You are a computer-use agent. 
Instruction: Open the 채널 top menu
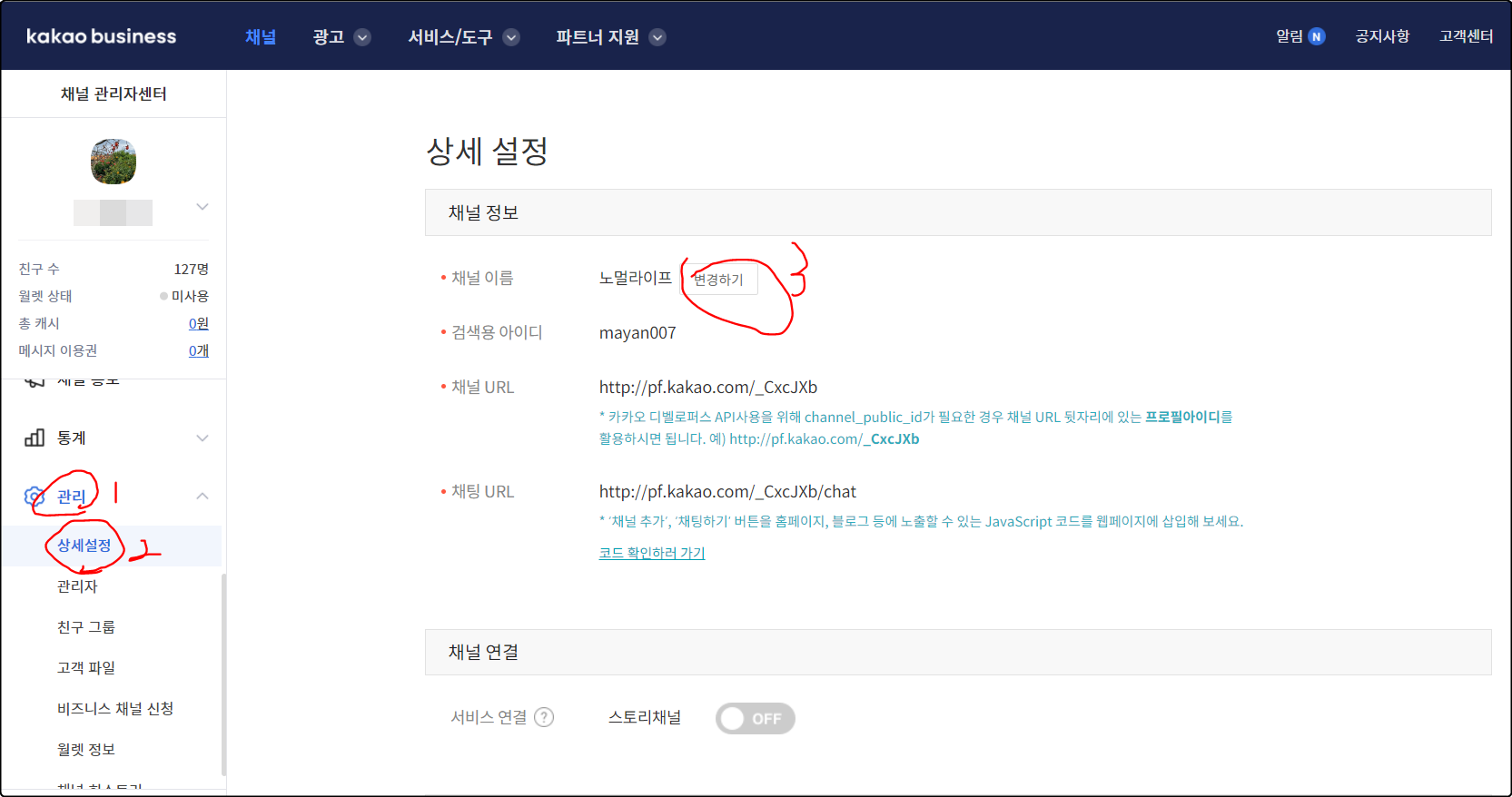pyautogui.click(x=261, y=36)
